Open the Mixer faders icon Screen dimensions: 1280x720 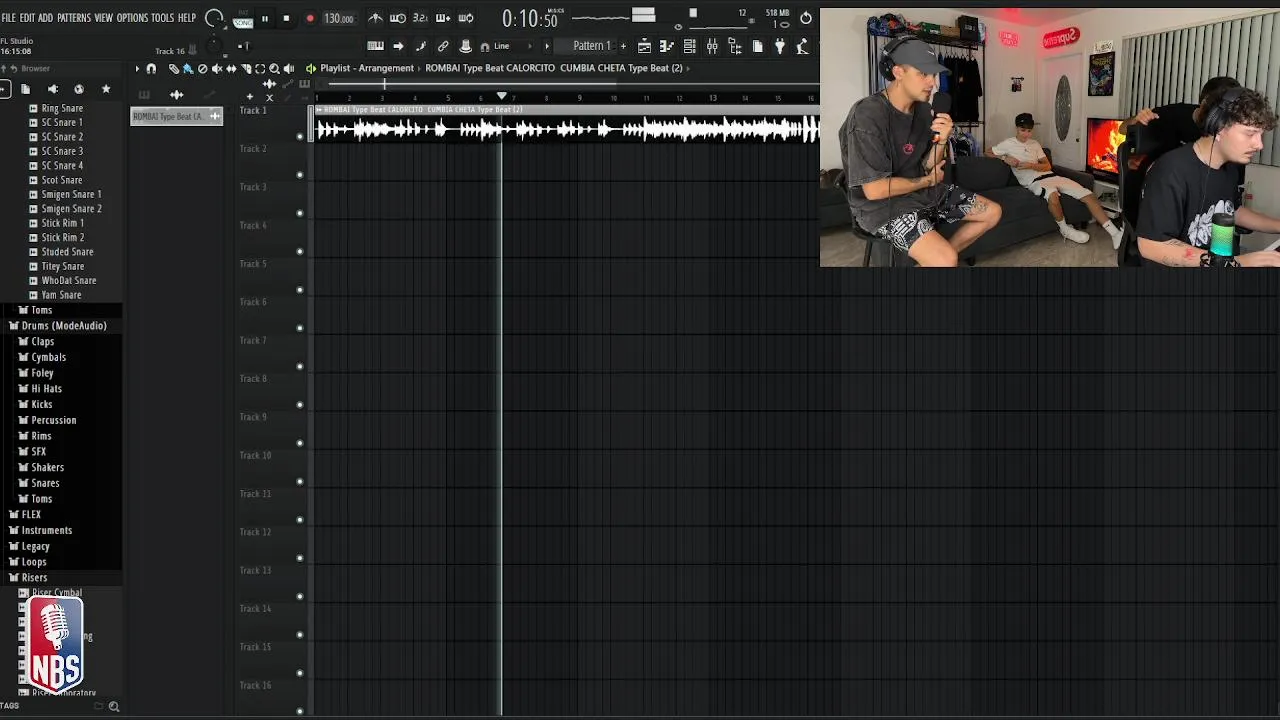[x=712, y=46]
